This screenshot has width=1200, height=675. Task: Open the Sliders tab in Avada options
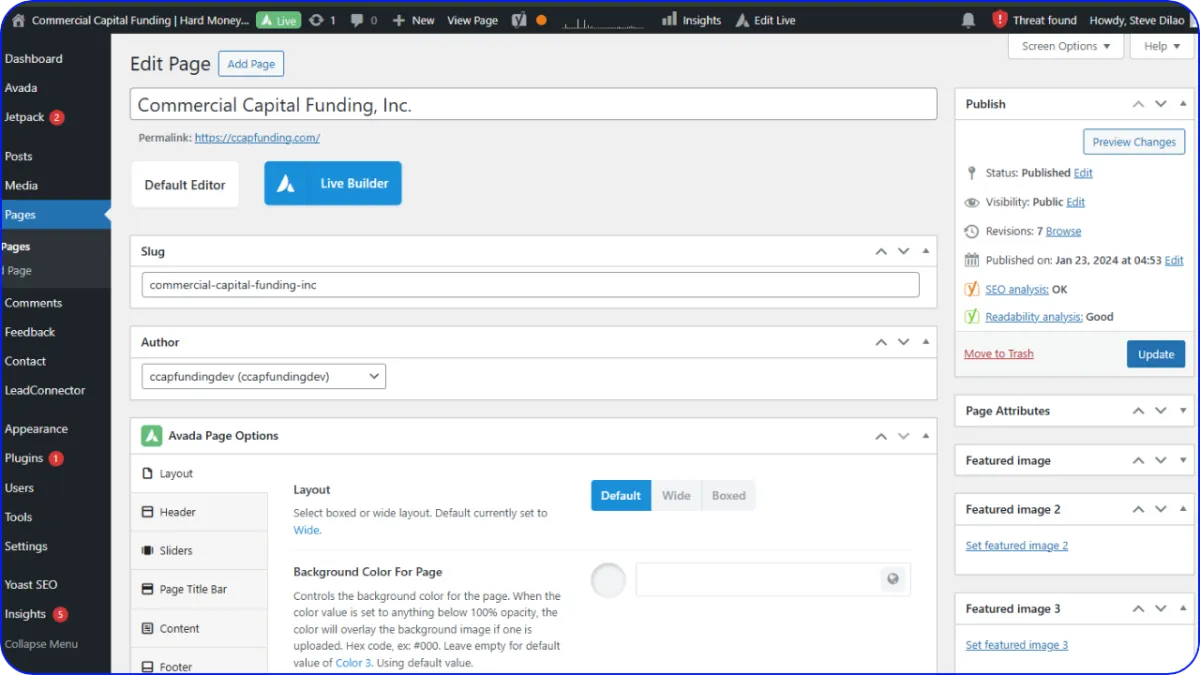pos(199,551)
